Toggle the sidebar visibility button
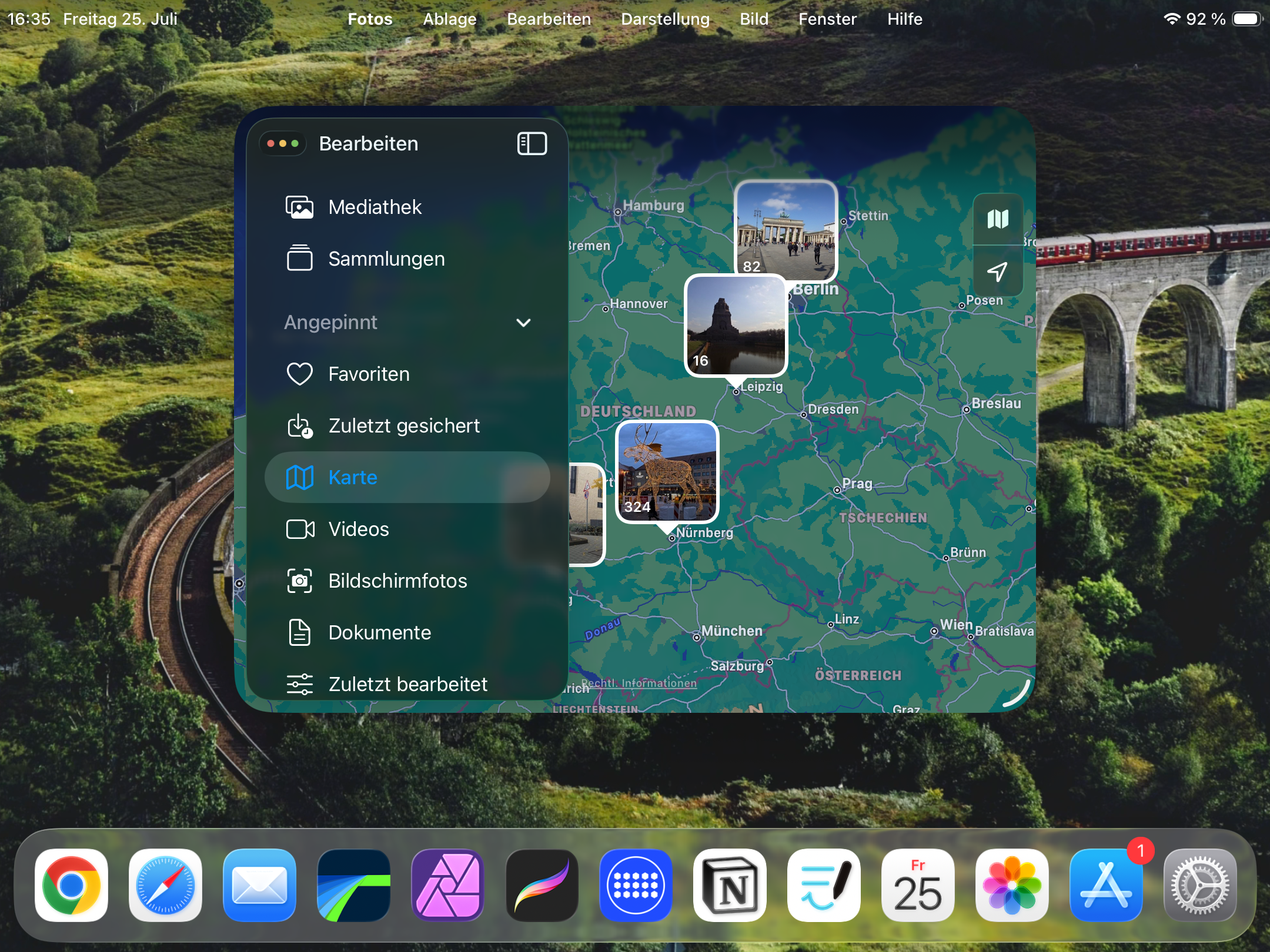Screen dimensions: 1270x952 coord(532,143)
